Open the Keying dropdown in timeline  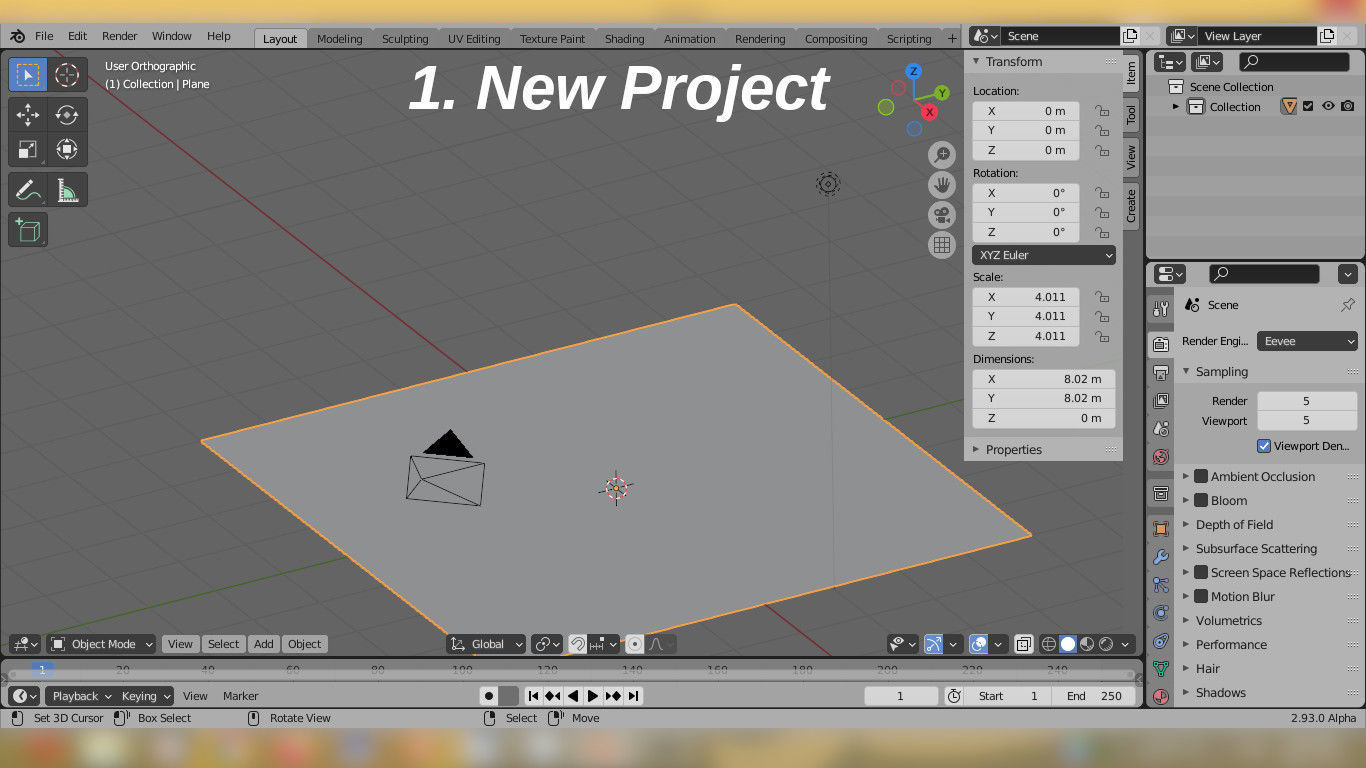pos(146,696)
